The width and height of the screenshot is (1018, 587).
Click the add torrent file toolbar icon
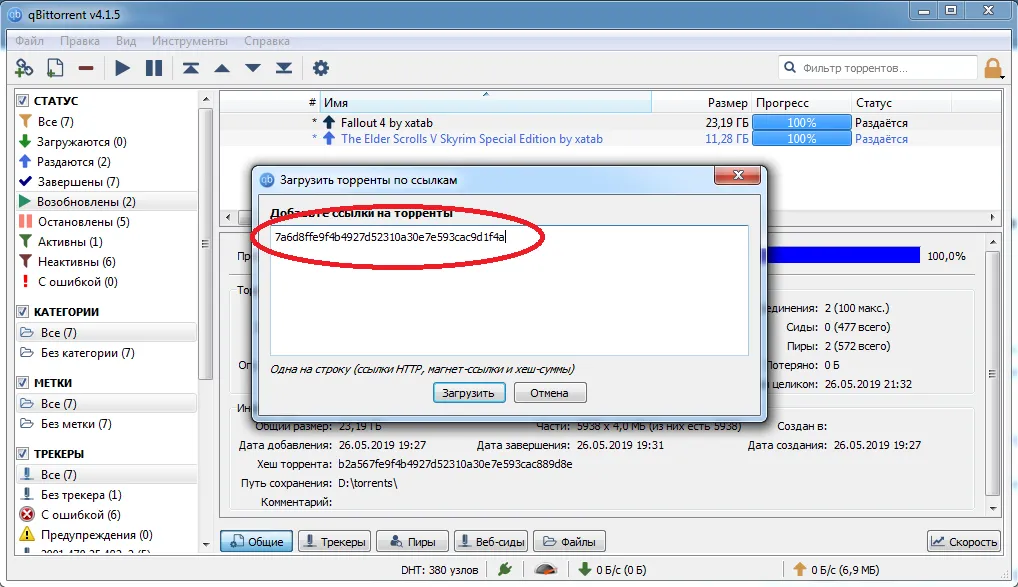(x=55, y=68)
